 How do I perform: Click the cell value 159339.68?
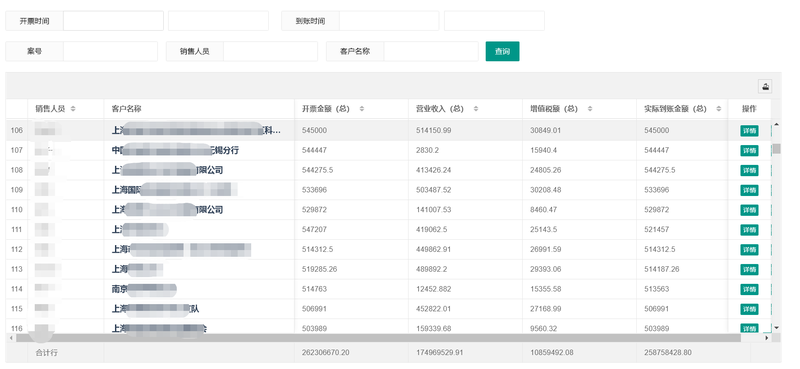point(433,329)
